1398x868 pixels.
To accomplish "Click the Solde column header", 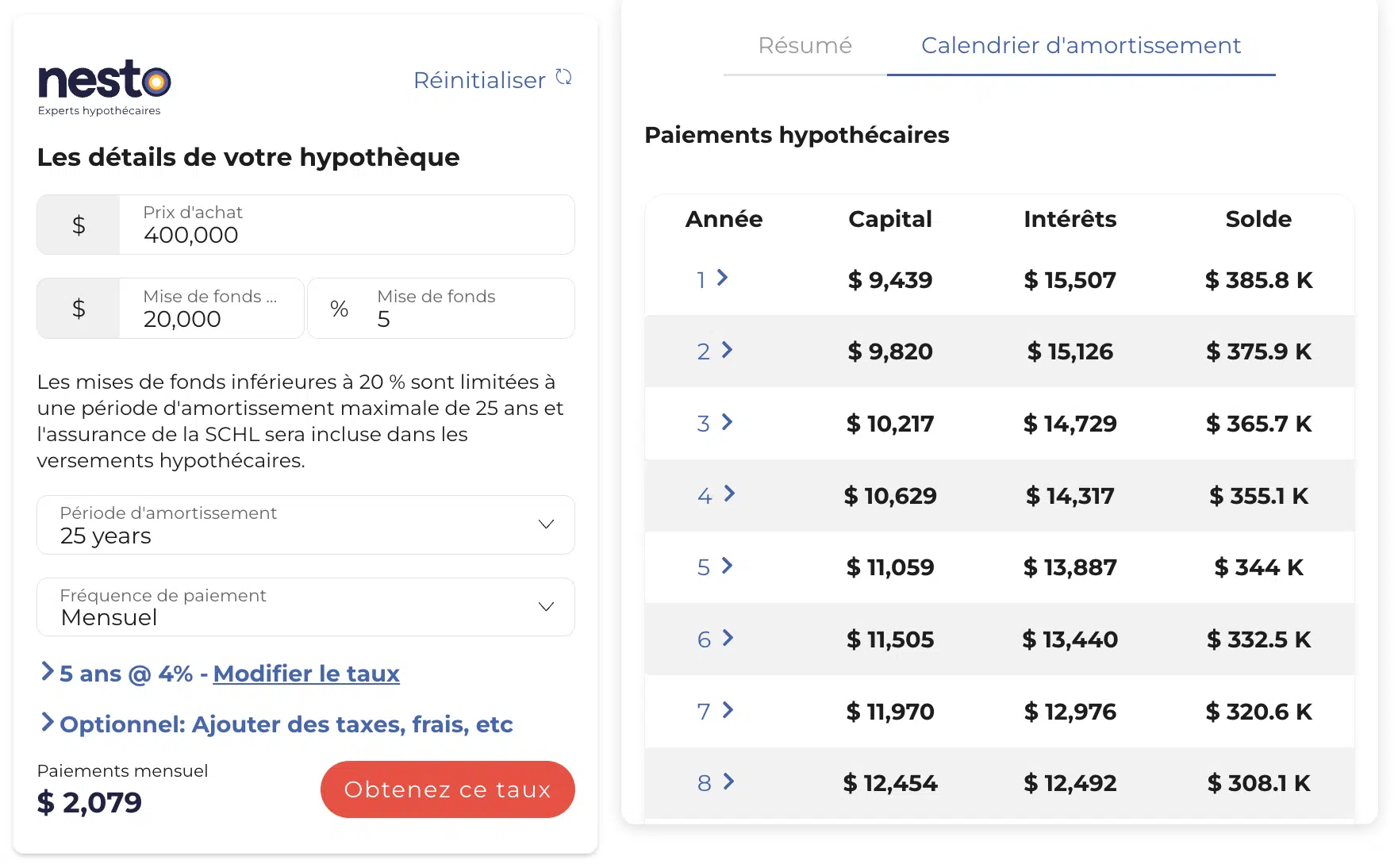I will click(x=1258, y=219).
